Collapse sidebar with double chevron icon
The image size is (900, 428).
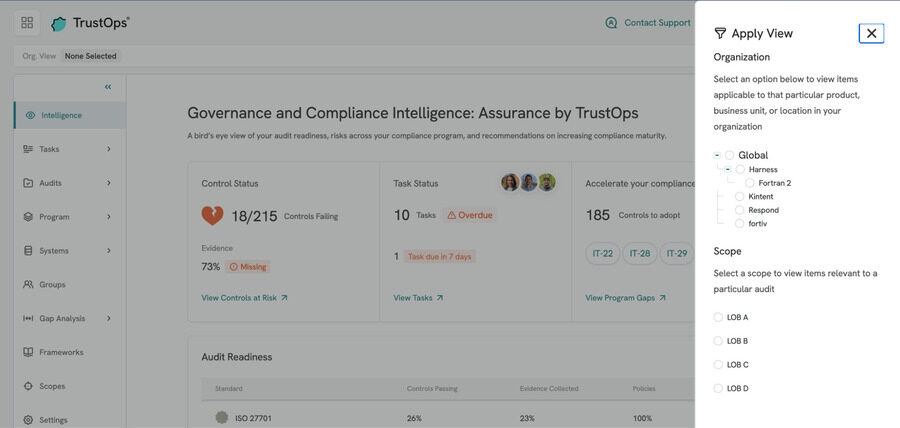coord(108,87)
